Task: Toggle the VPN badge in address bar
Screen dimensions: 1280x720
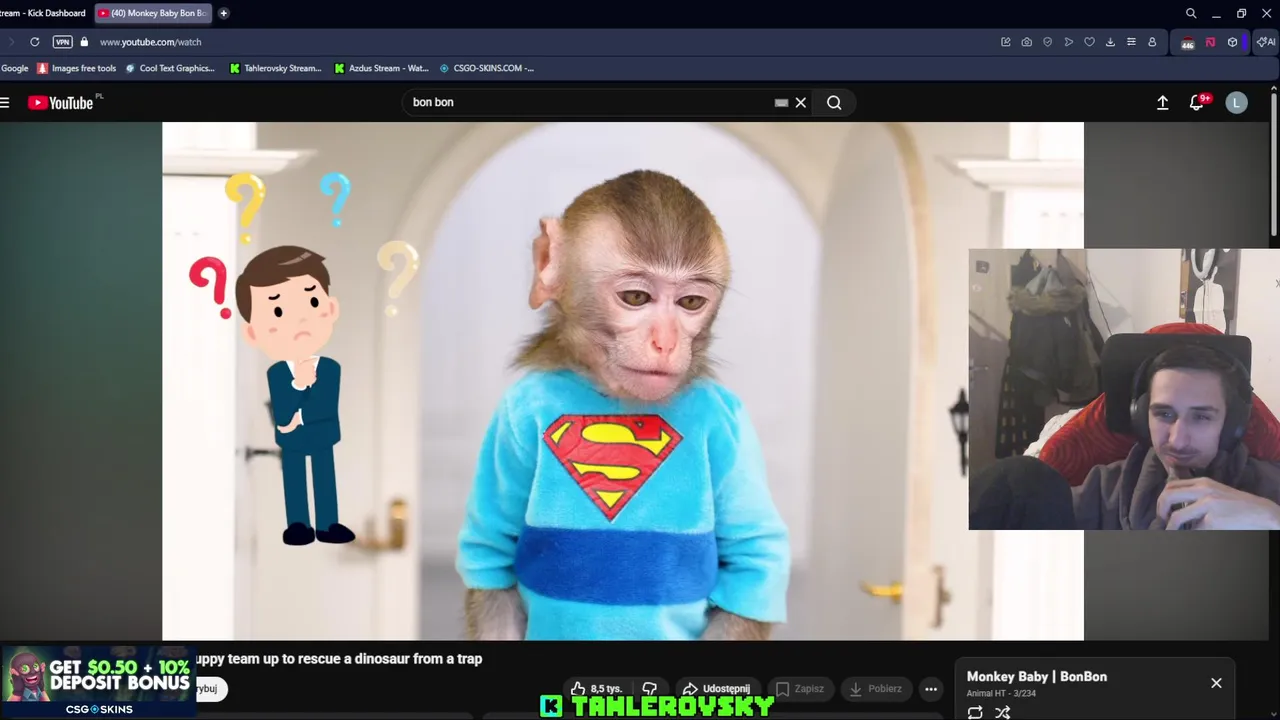Action: click(x=62, y=42)
